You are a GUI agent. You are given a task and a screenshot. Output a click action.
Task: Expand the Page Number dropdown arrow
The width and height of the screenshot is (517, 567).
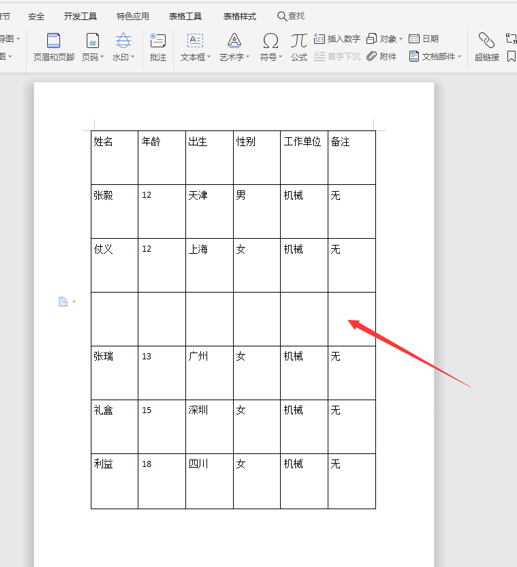pyautogui.click(x=102, y=57)
